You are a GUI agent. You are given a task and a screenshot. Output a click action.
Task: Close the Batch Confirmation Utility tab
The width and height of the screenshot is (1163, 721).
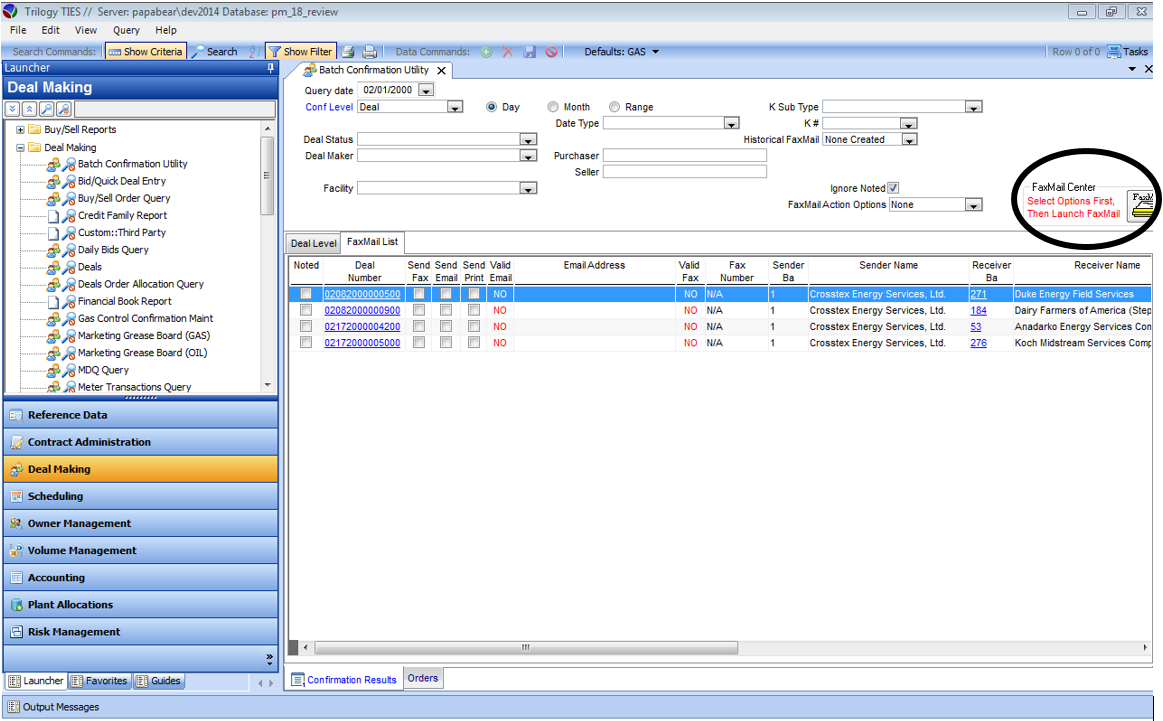pyautogui.click(x=441, y=71)
